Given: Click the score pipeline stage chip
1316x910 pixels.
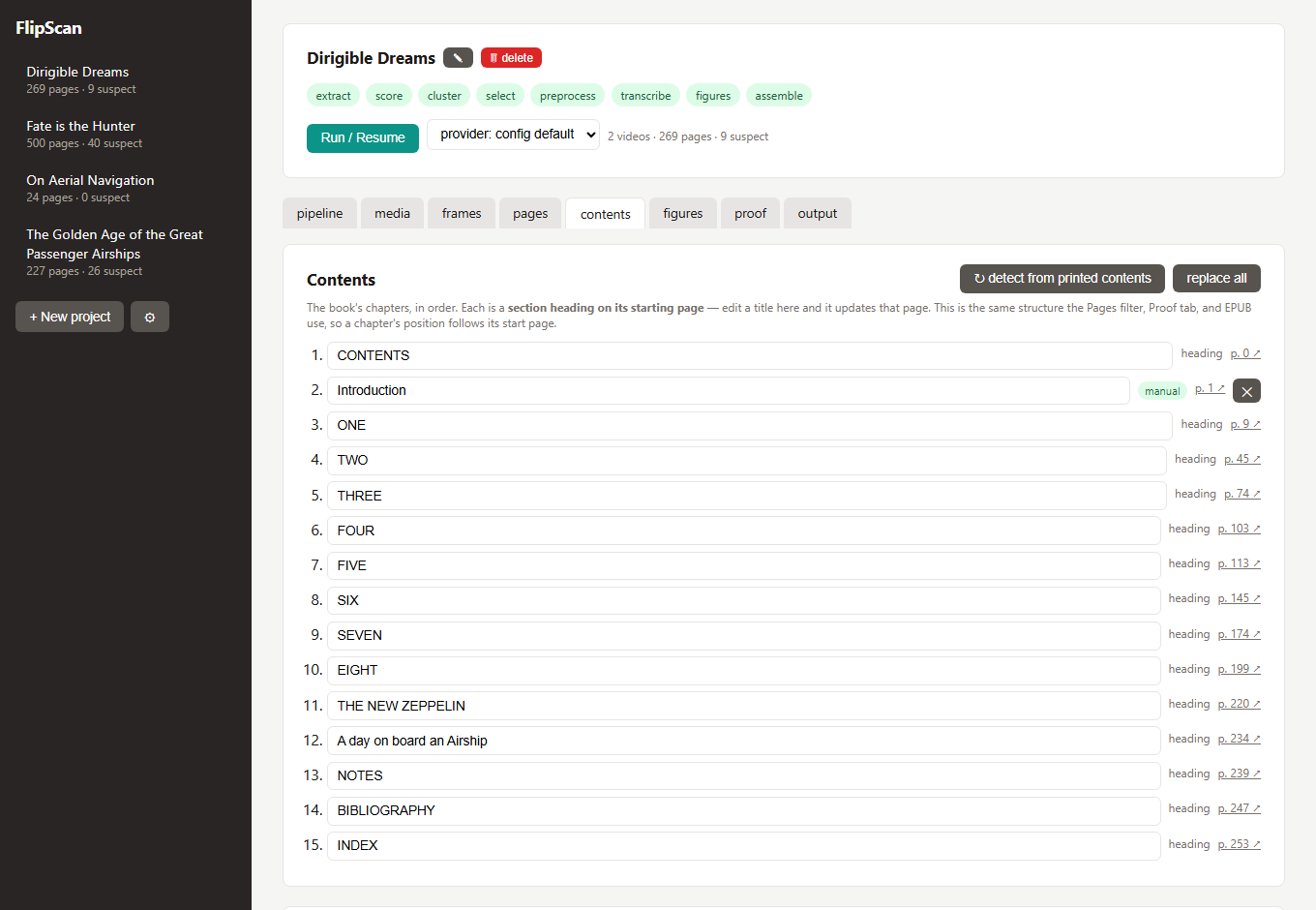Looking at the screenshot, I should 389,96.
